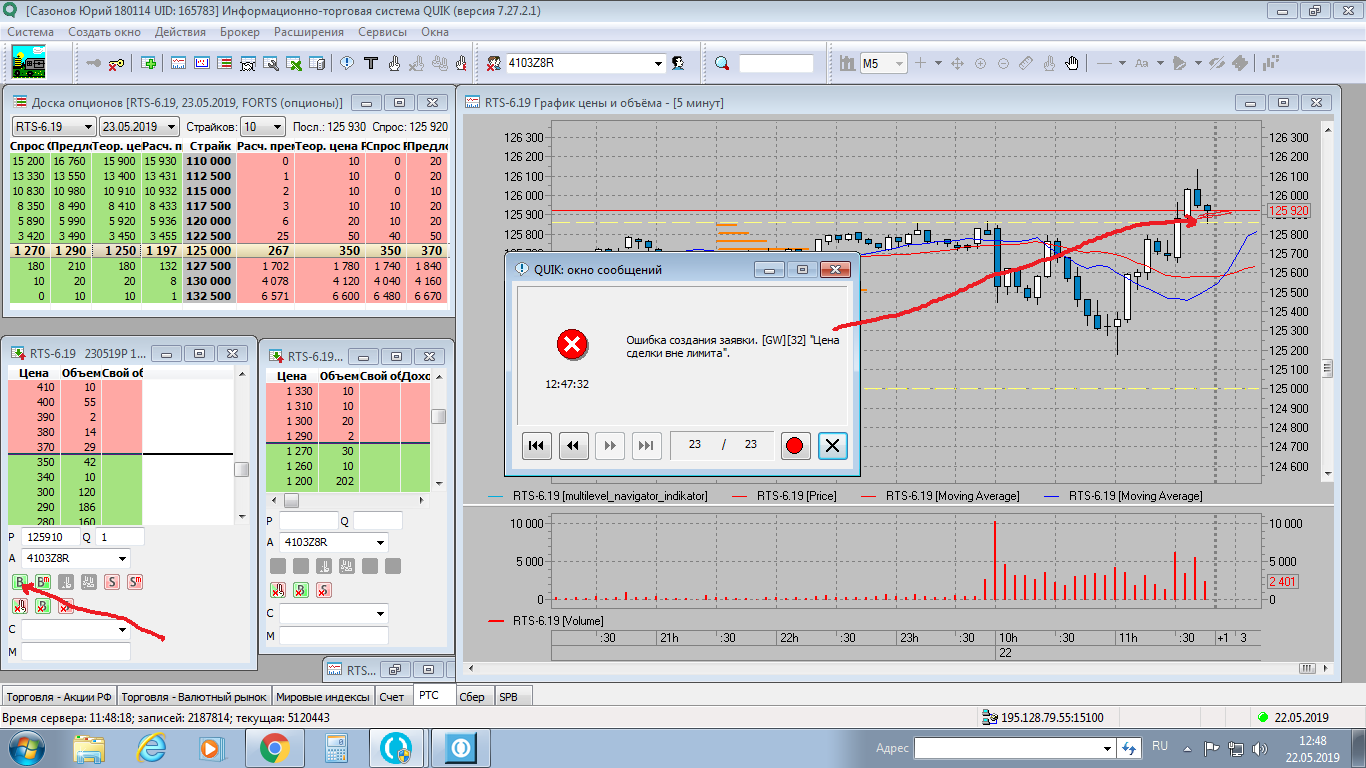Open the Система menu
The height and width of the screenshot is (768, 1366).
pyautogui.click(x=31, y=32)
